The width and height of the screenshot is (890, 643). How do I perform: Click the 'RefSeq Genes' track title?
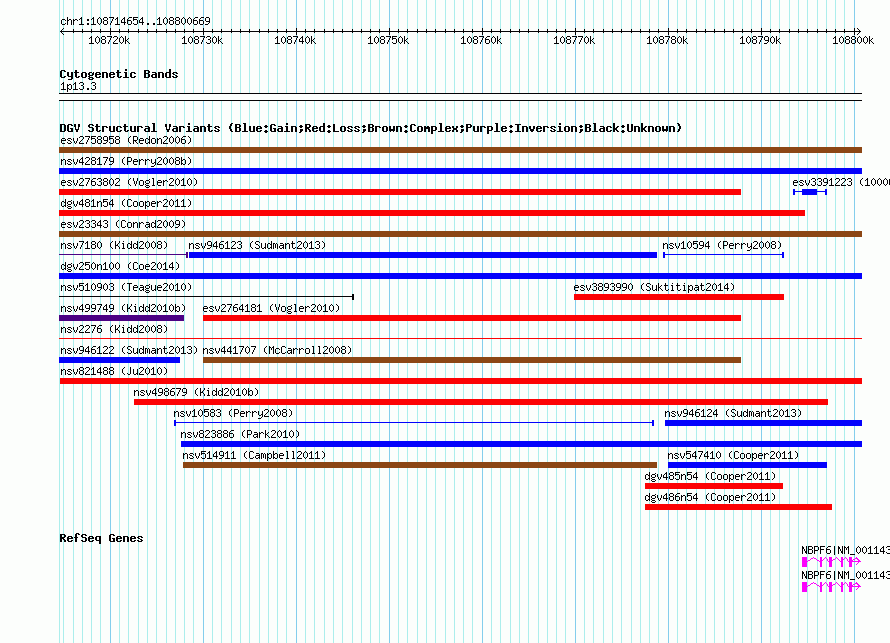tap(101, 538)
